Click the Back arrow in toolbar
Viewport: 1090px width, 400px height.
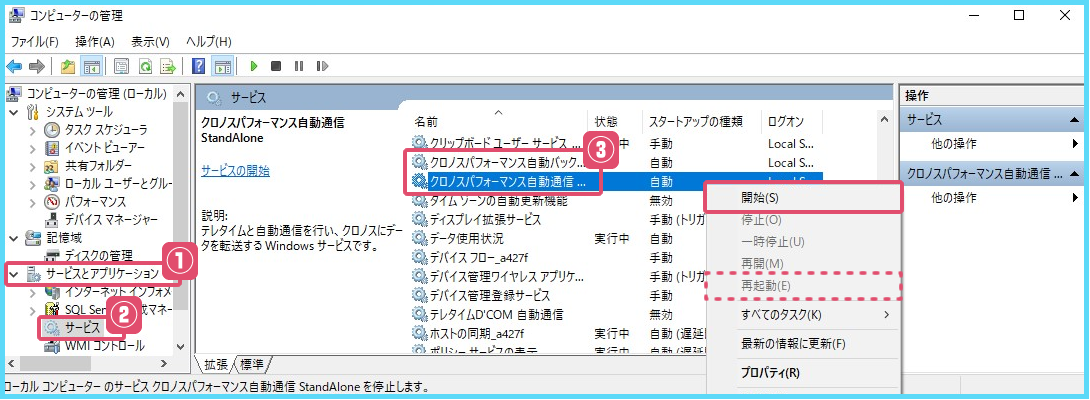pos(14,67)
